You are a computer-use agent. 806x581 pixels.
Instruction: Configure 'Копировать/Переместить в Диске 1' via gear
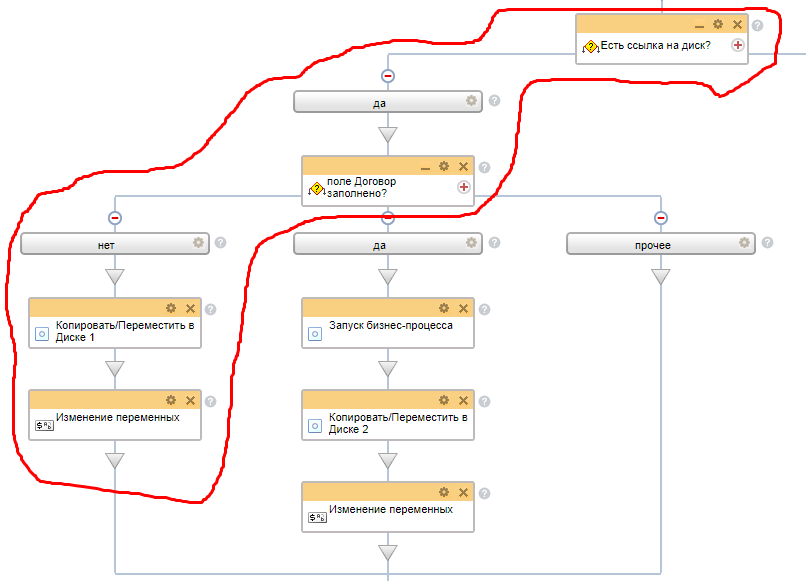(171, 309)
